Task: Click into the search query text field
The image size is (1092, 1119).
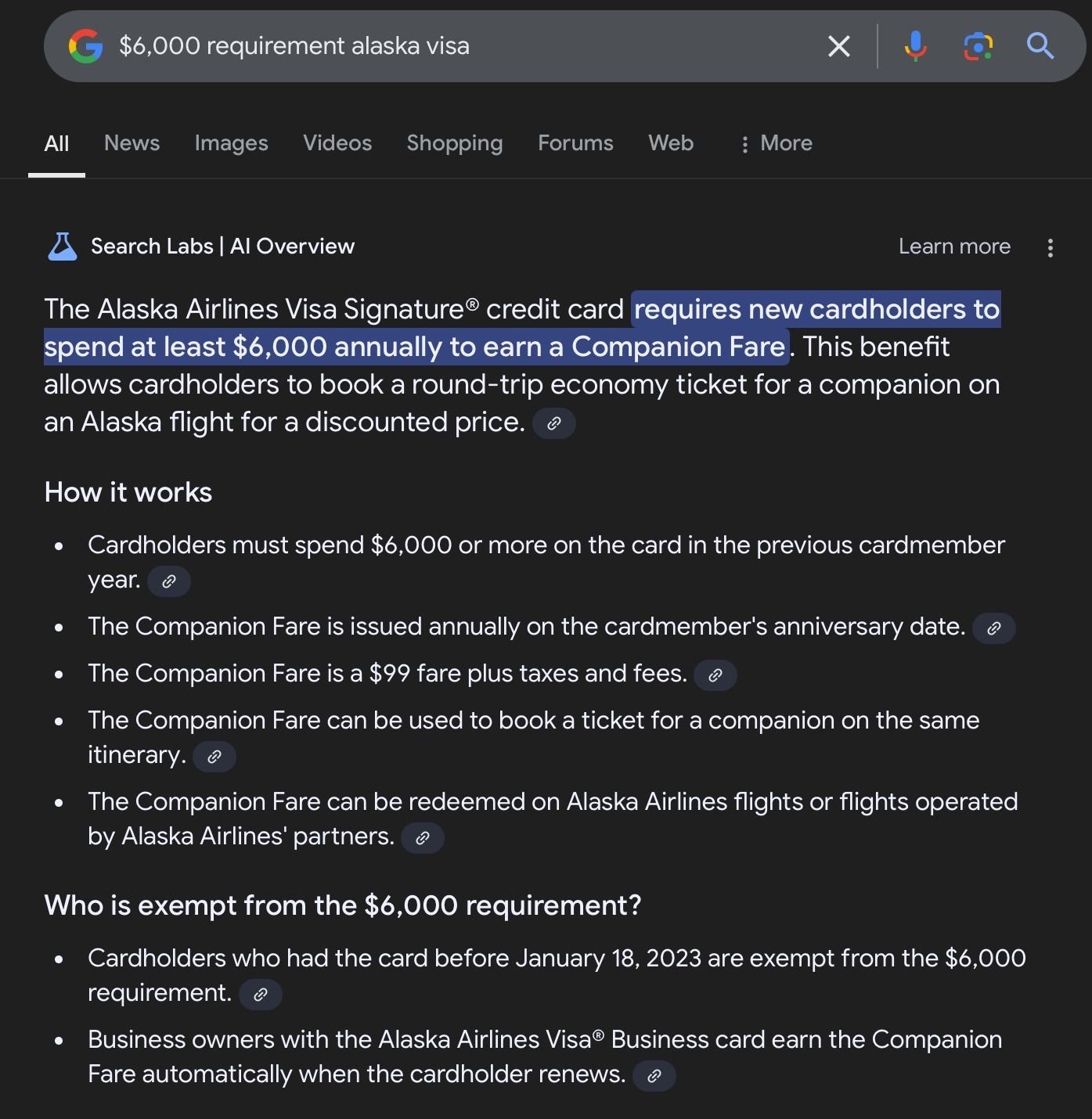Action: click(x=462, y=46)
